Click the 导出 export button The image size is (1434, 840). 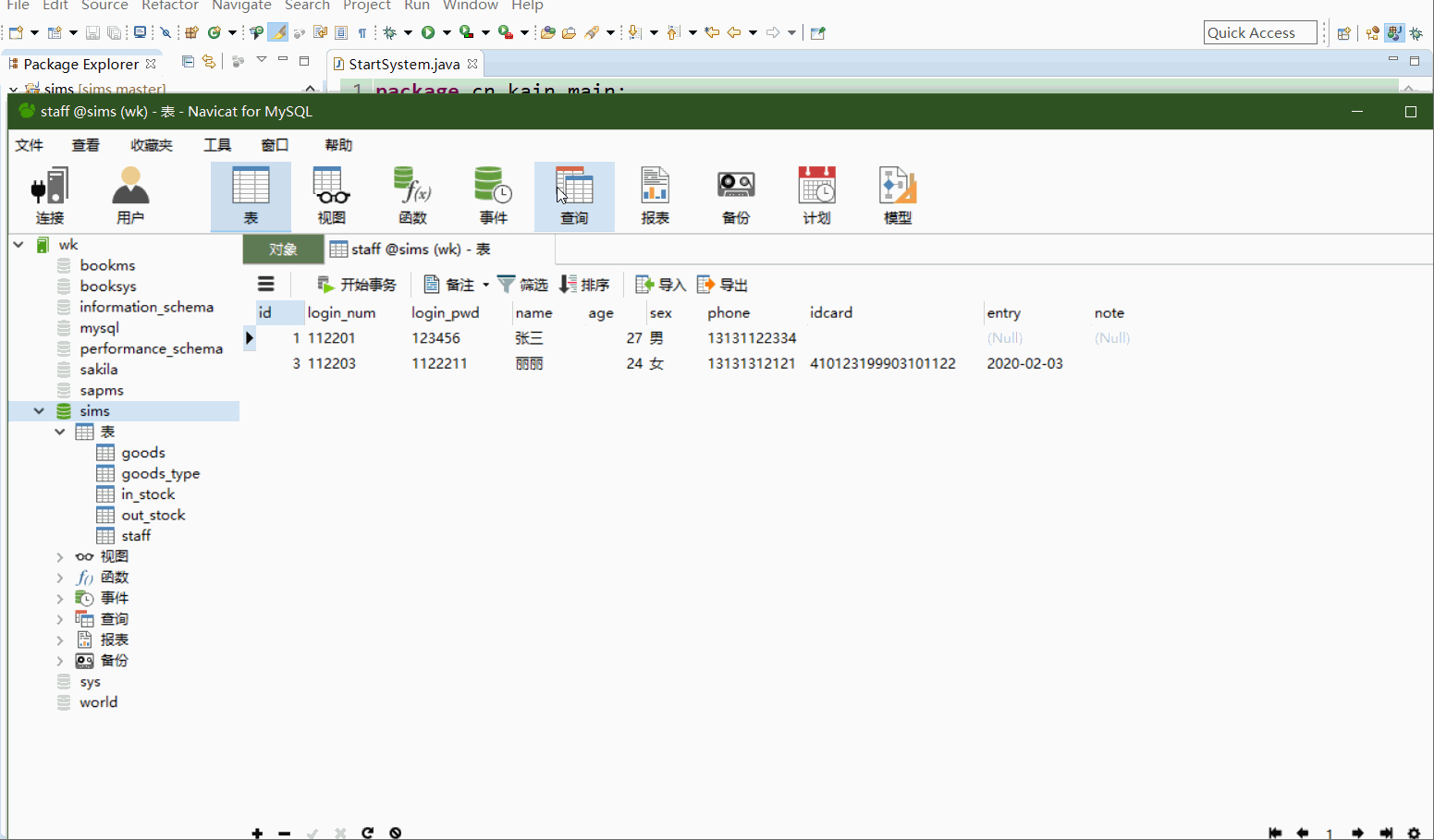pyautogui.click(x=722, y=285)
